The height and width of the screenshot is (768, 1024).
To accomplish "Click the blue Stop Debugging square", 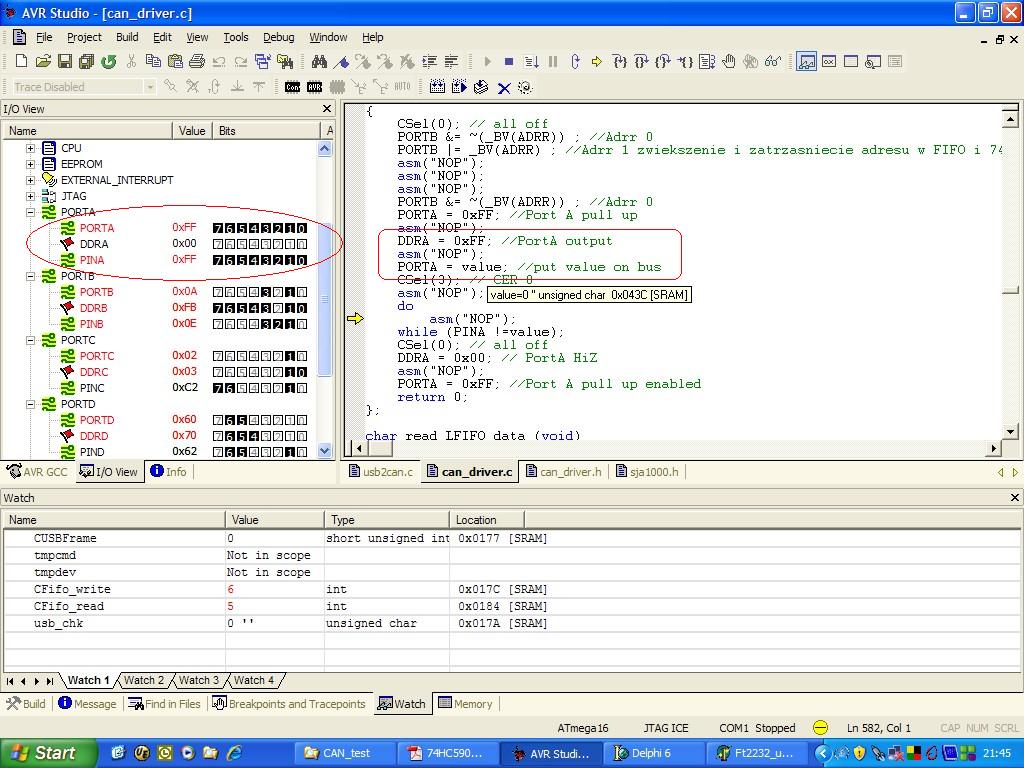I will (x=509, y=62).
